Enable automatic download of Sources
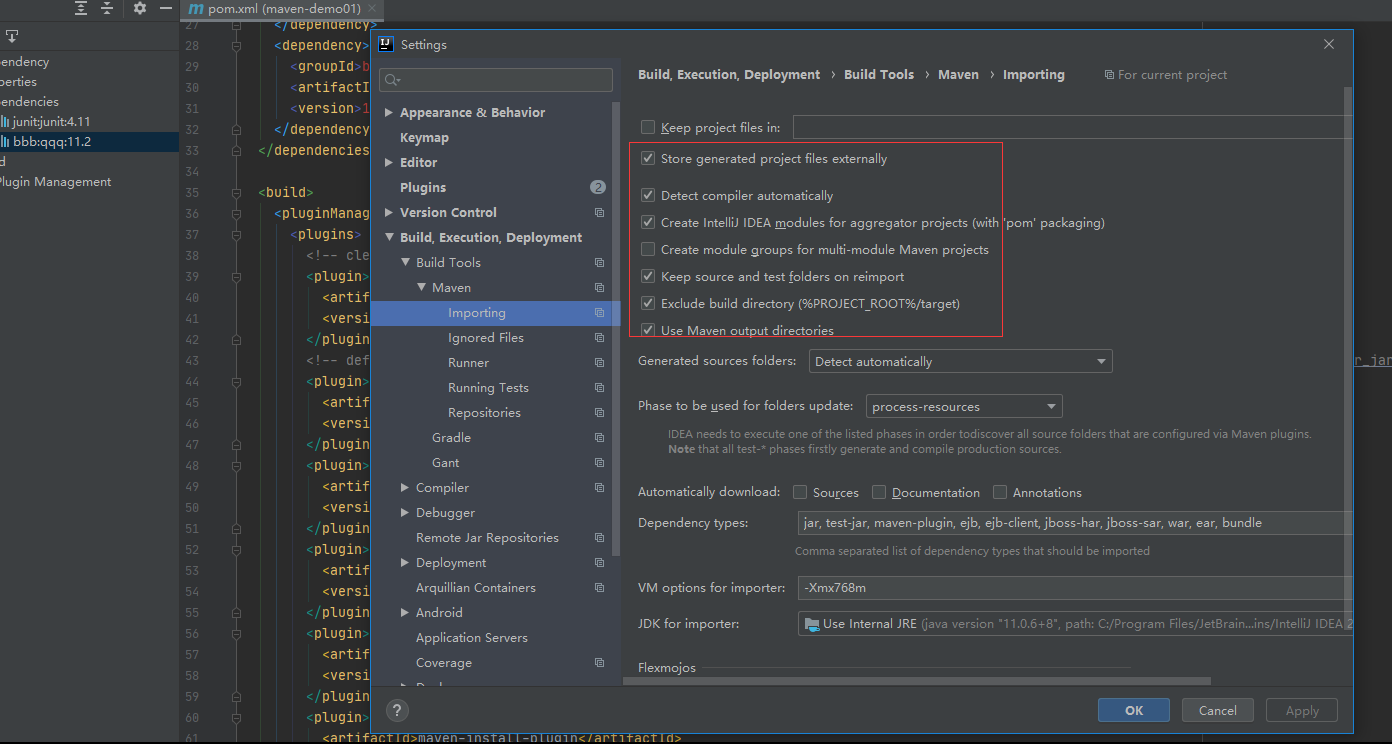This screenshot has height=744, width=1392. click(x=799, y=492)
